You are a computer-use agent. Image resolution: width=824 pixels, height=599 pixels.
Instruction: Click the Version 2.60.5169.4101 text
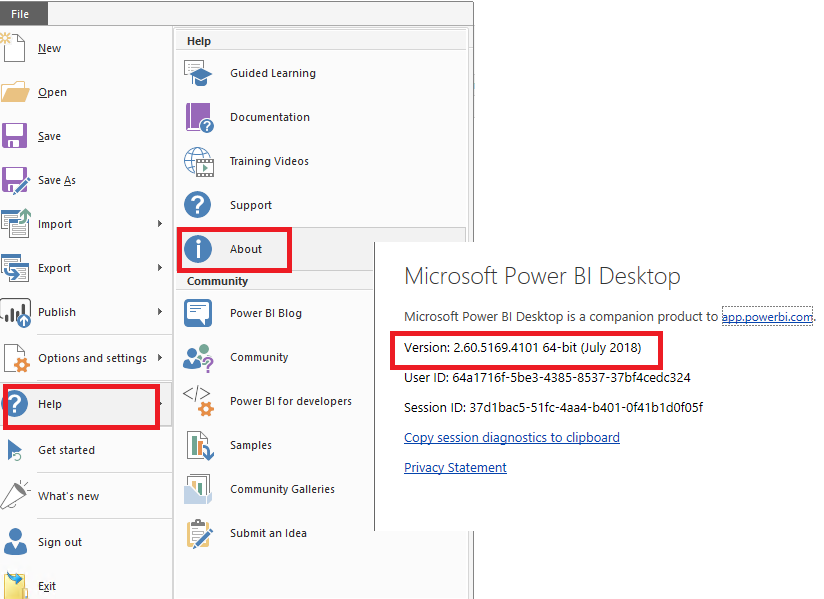522,348
